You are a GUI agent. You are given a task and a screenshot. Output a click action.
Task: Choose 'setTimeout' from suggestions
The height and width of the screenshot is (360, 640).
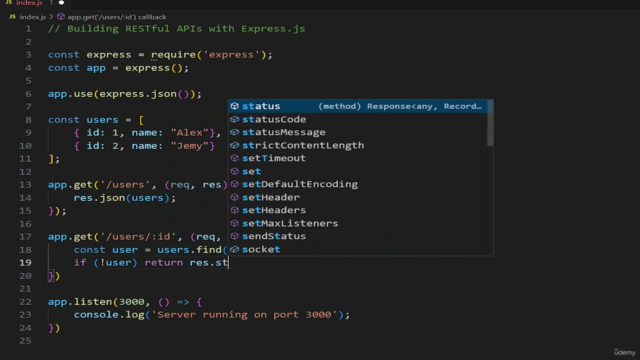pos(358,158)
